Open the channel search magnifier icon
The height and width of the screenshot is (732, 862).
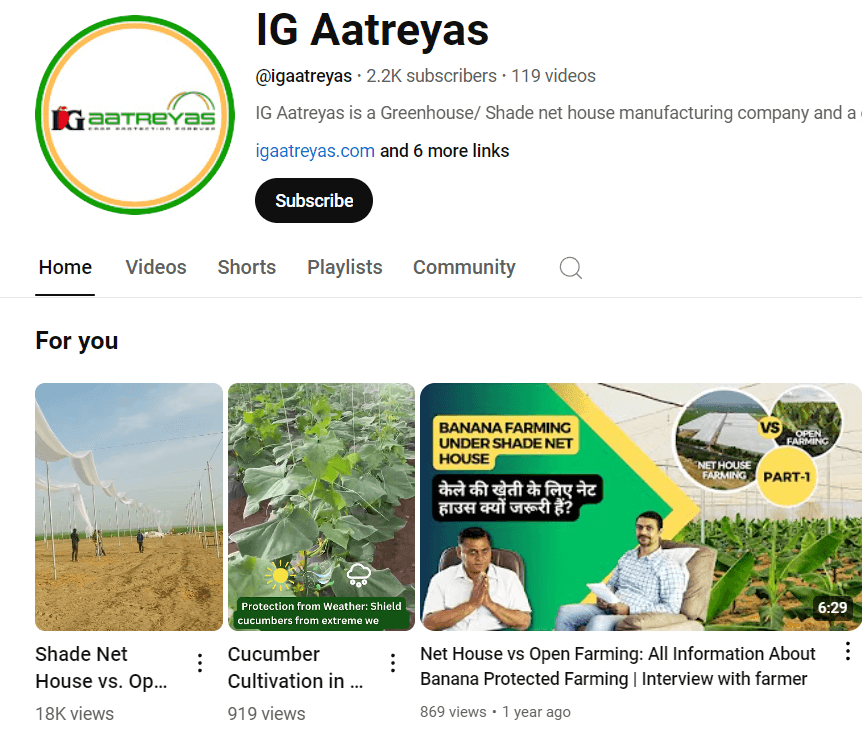click(571, 268)
